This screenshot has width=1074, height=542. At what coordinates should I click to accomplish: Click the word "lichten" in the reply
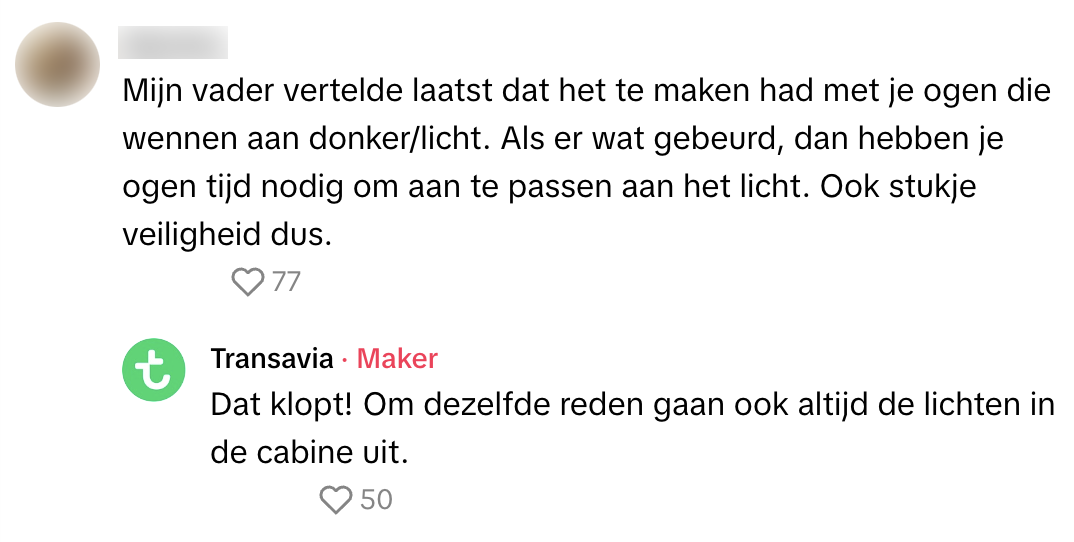pyautogui.click(x=963, y=405)
